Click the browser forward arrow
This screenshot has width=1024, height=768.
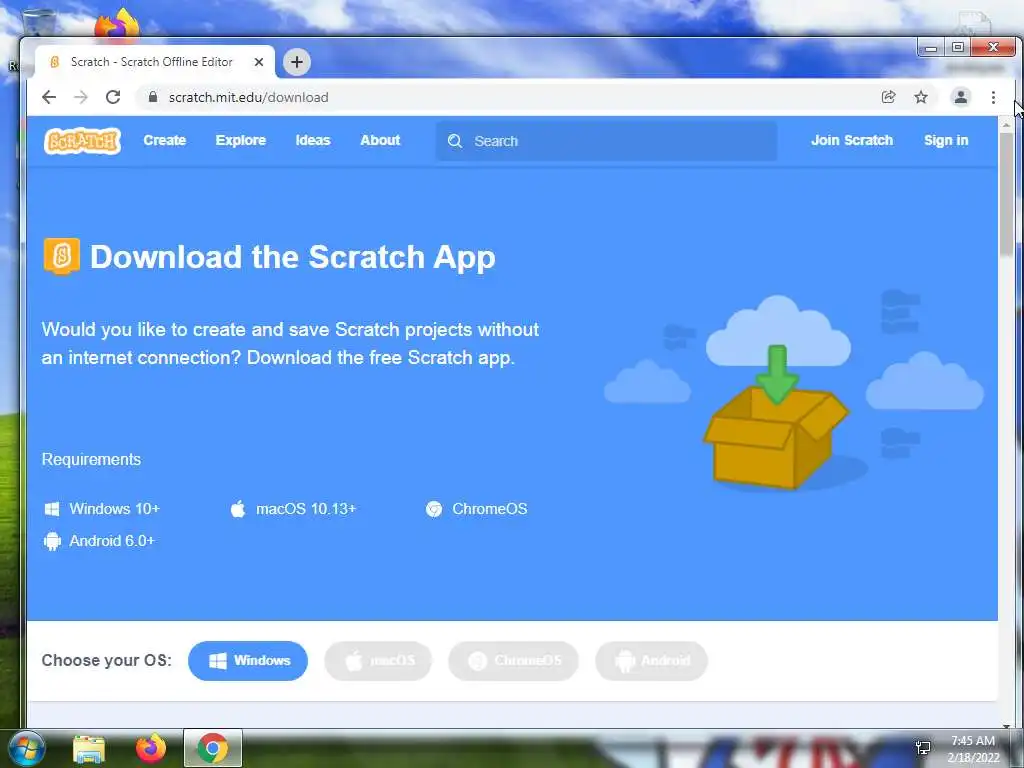(x=81, y=97)
